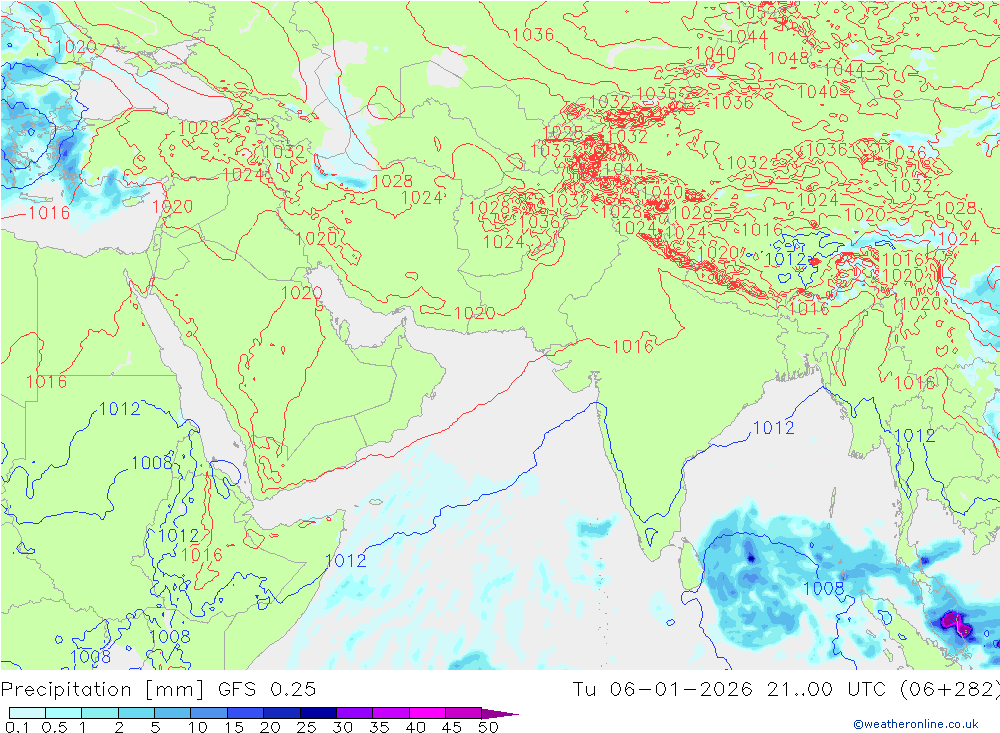Choose the 10–15 mm blue legend swatch
Viewport: 1000px width, 733px height.
[x=209, y=713]
